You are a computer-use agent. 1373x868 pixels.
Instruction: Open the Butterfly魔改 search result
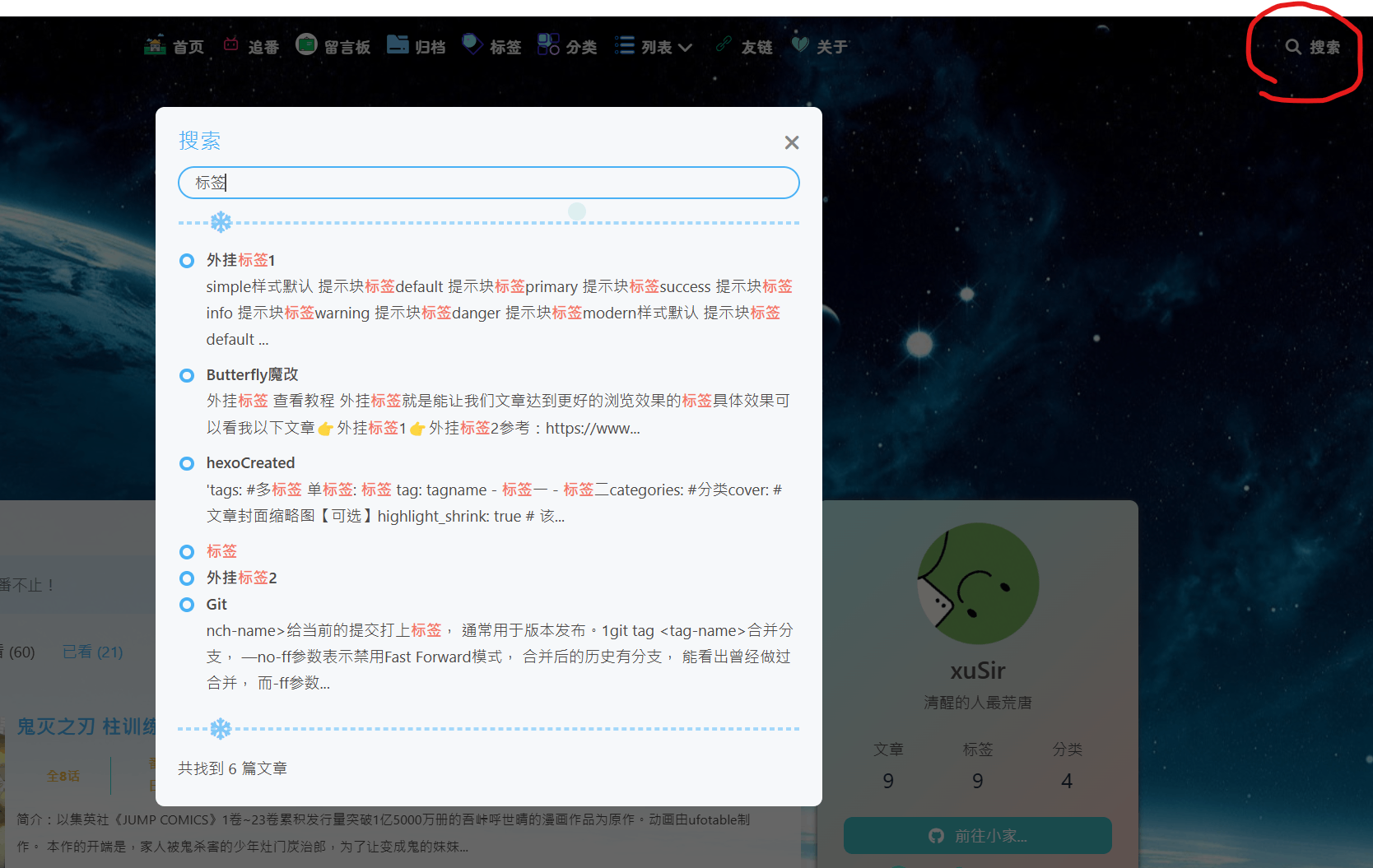pyautogui.click(x=252, y=374)
